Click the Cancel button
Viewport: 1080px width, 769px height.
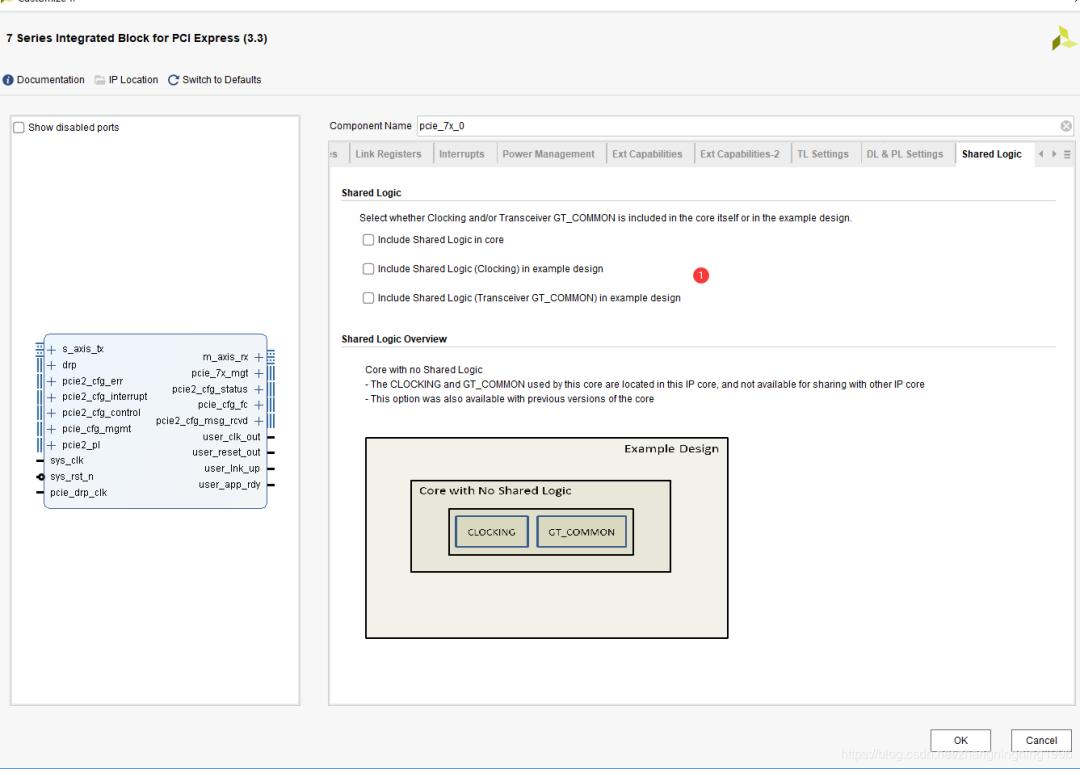pyautogui.click(x=1041, y=741)
